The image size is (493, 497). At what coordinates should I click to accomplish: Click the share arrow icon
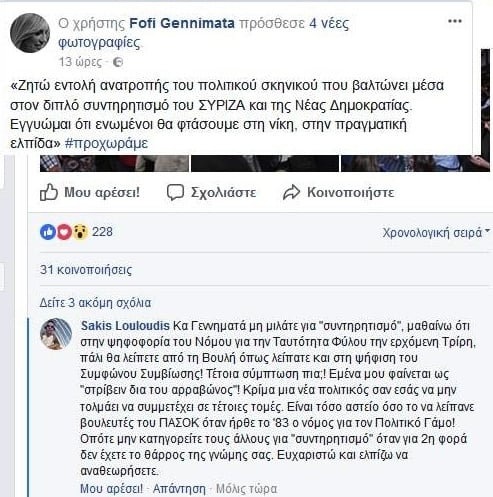[291, 192]
